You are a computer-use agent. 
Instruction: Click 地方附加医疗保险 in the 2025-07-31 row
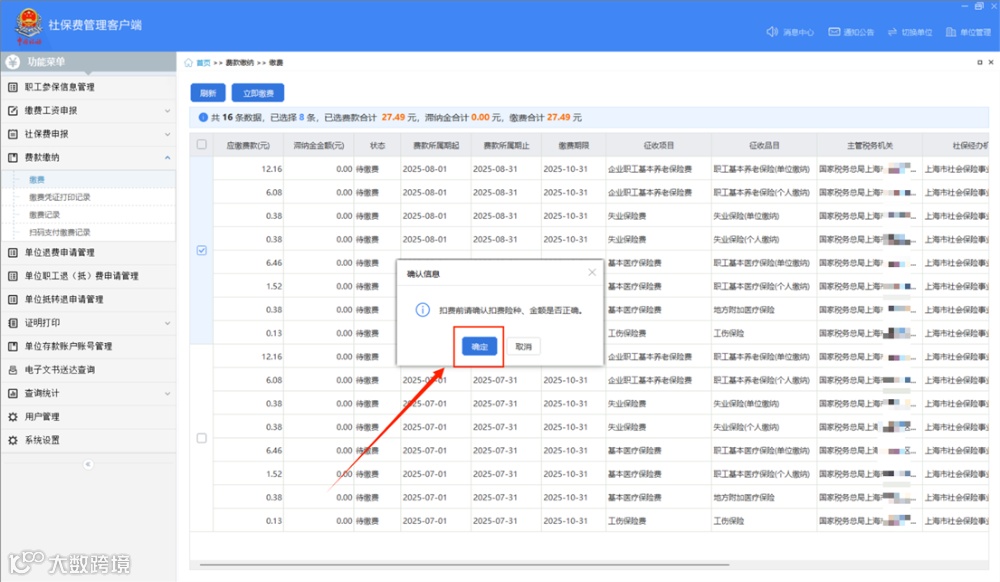click(744, 497)
